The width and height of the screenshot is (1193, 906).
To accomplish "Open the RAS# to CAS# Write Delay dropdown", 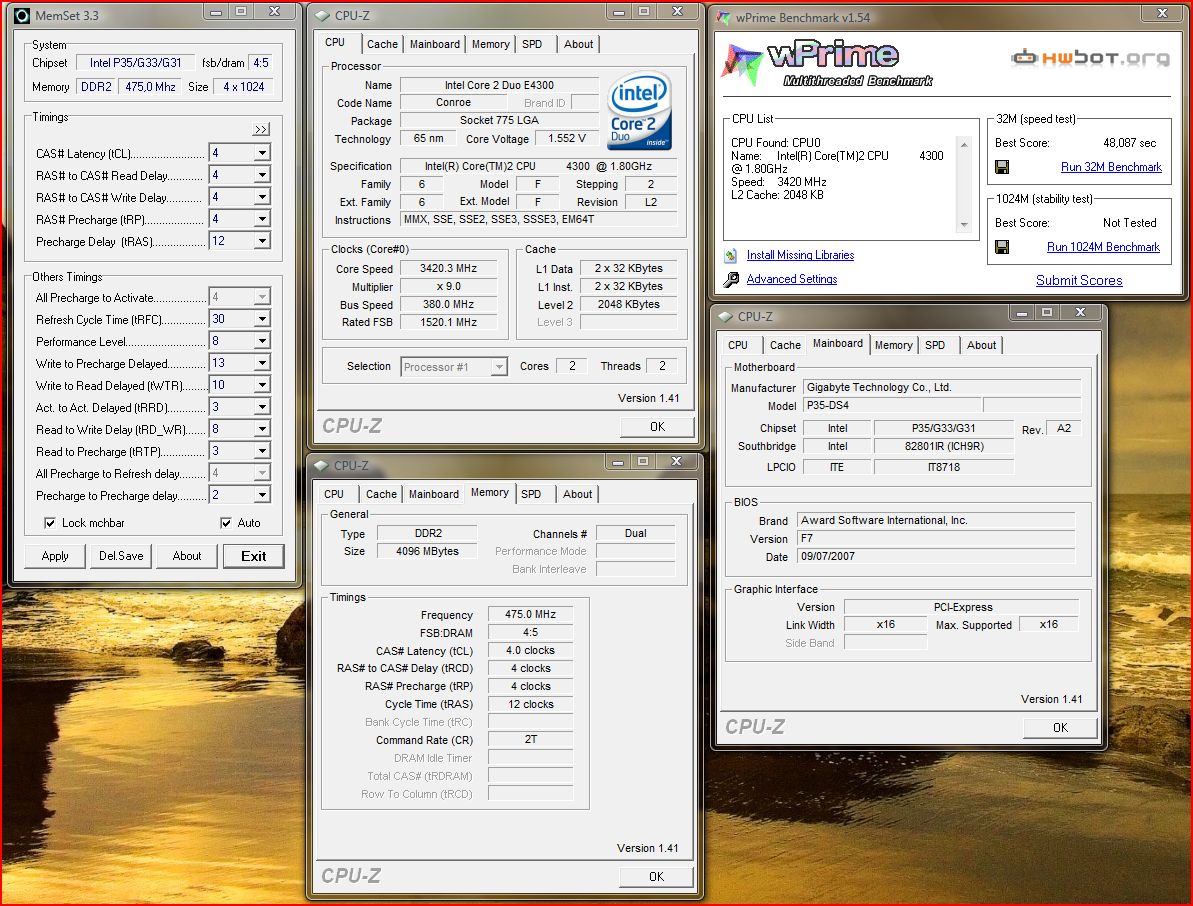I will pos(262,197).
